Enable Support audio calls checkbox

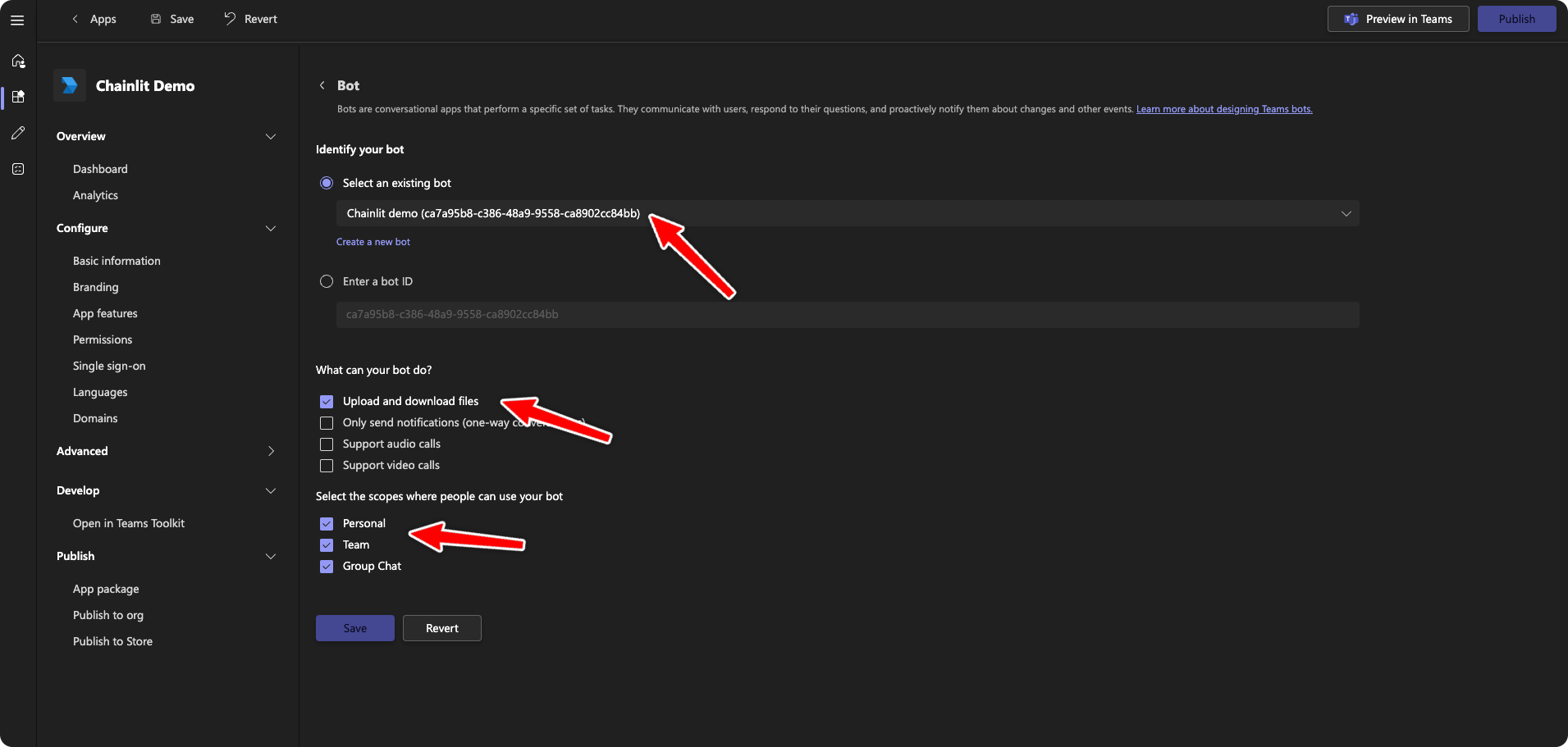[327, 444]
